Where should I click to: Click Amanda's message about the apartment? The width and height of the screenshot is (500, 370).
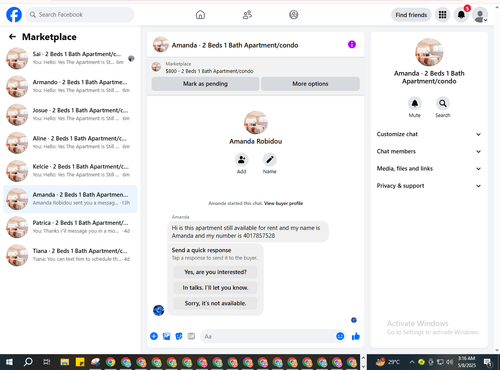[248, 232]
